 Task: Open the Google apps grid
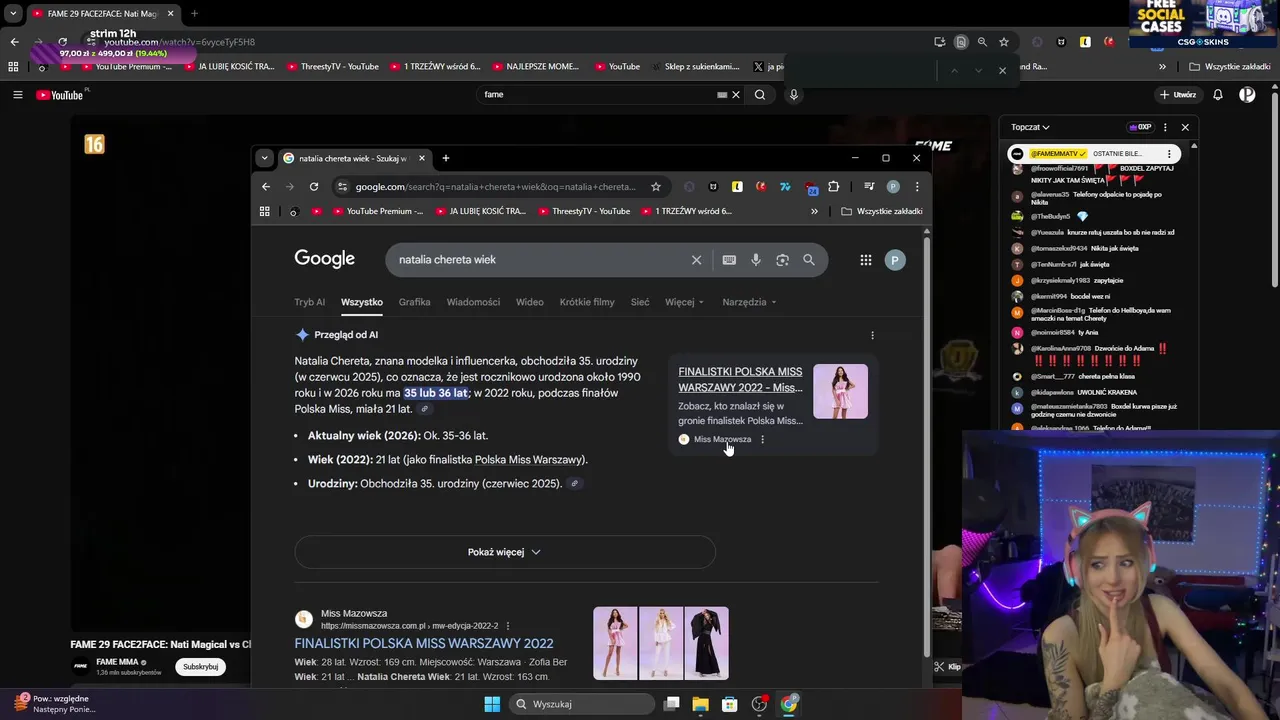click(x=866, y=260)
